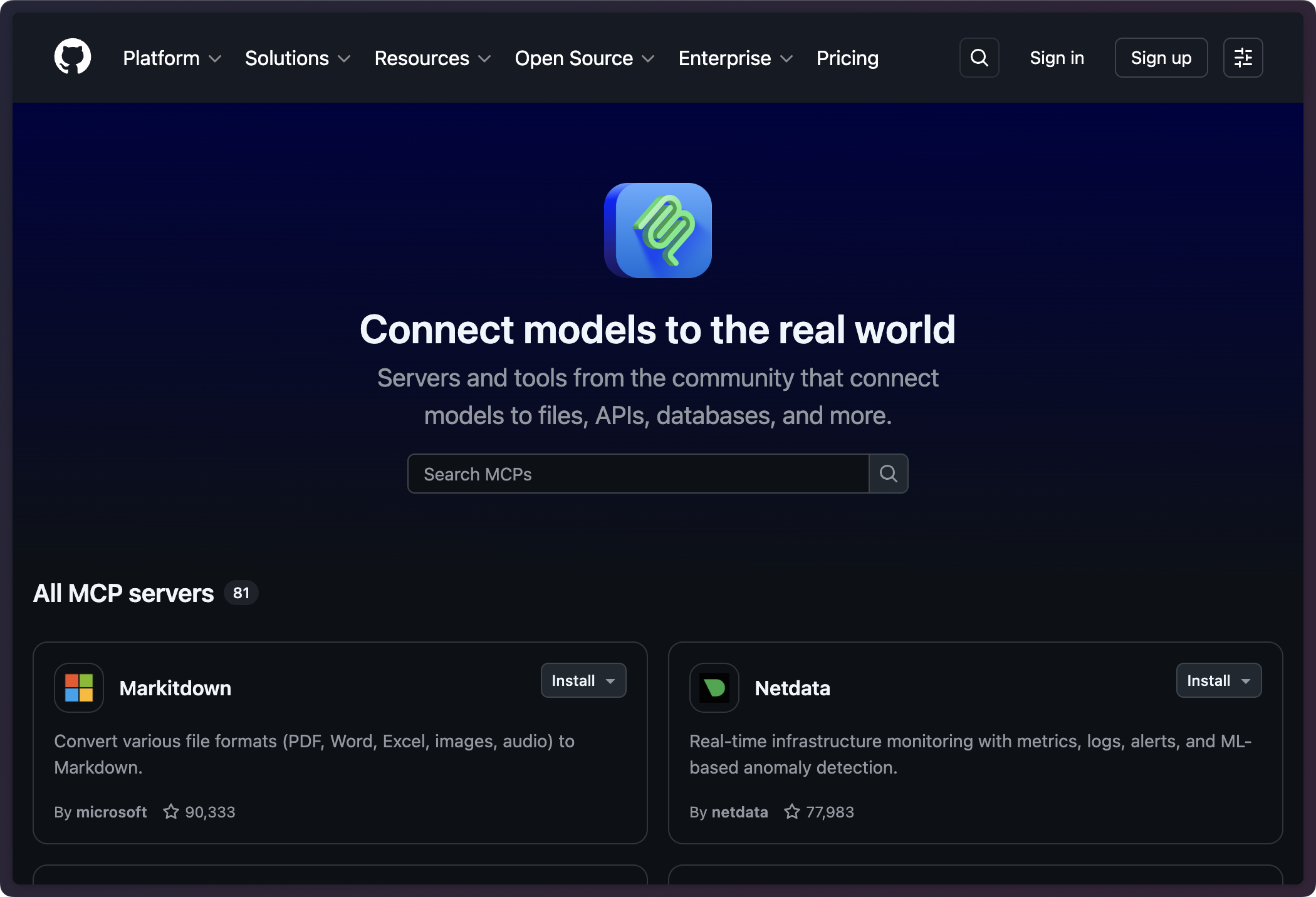Open the Netdata server title link
Image resolution: width=1316 pixels, height=897 pixels.
click(792, 688)
